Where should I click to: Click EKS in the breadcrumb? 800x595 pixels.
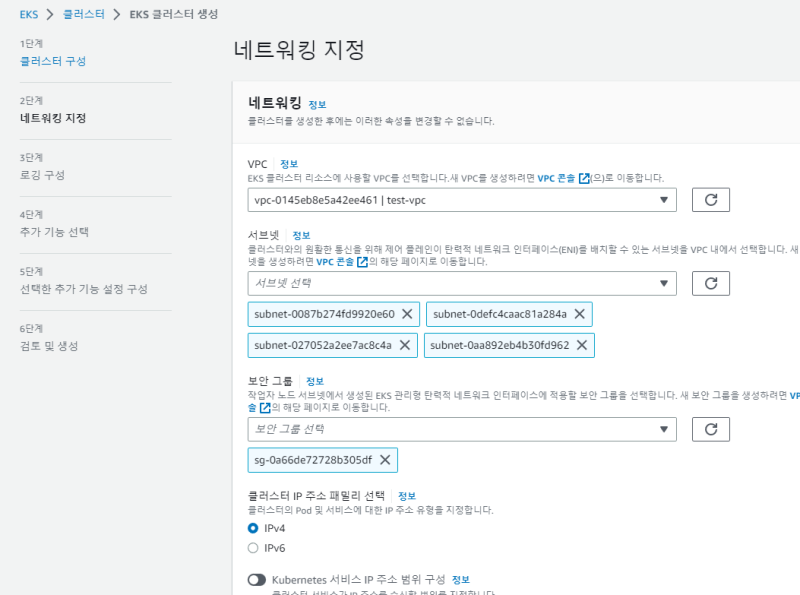[x=29, y=14]
